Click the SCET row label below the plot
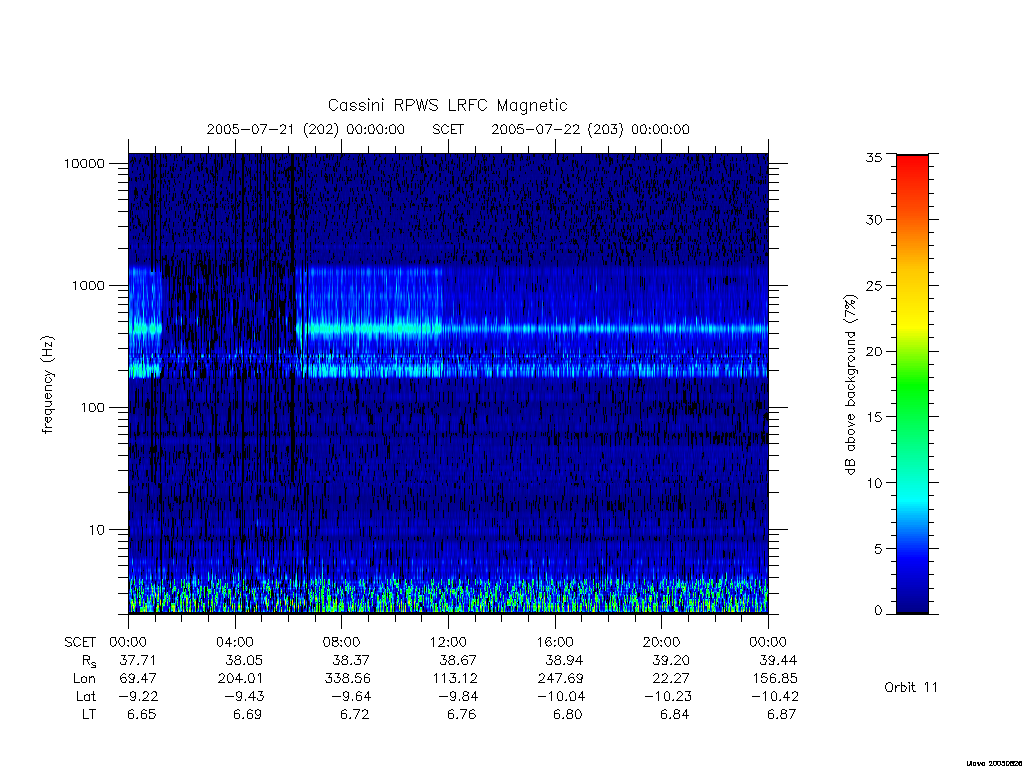Viewport: 1024px width, 768px height. click(x=80, y=643)
